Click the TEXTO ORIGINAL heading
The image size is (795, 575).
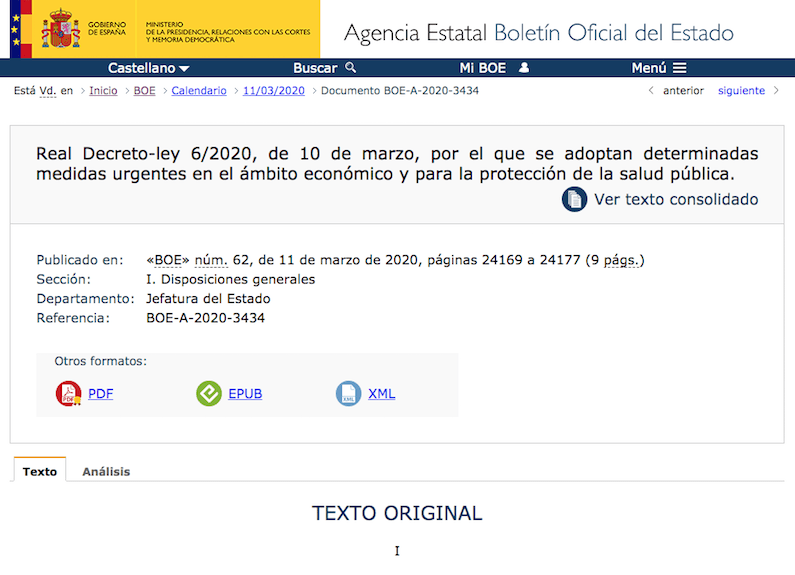tap(397, 513)
